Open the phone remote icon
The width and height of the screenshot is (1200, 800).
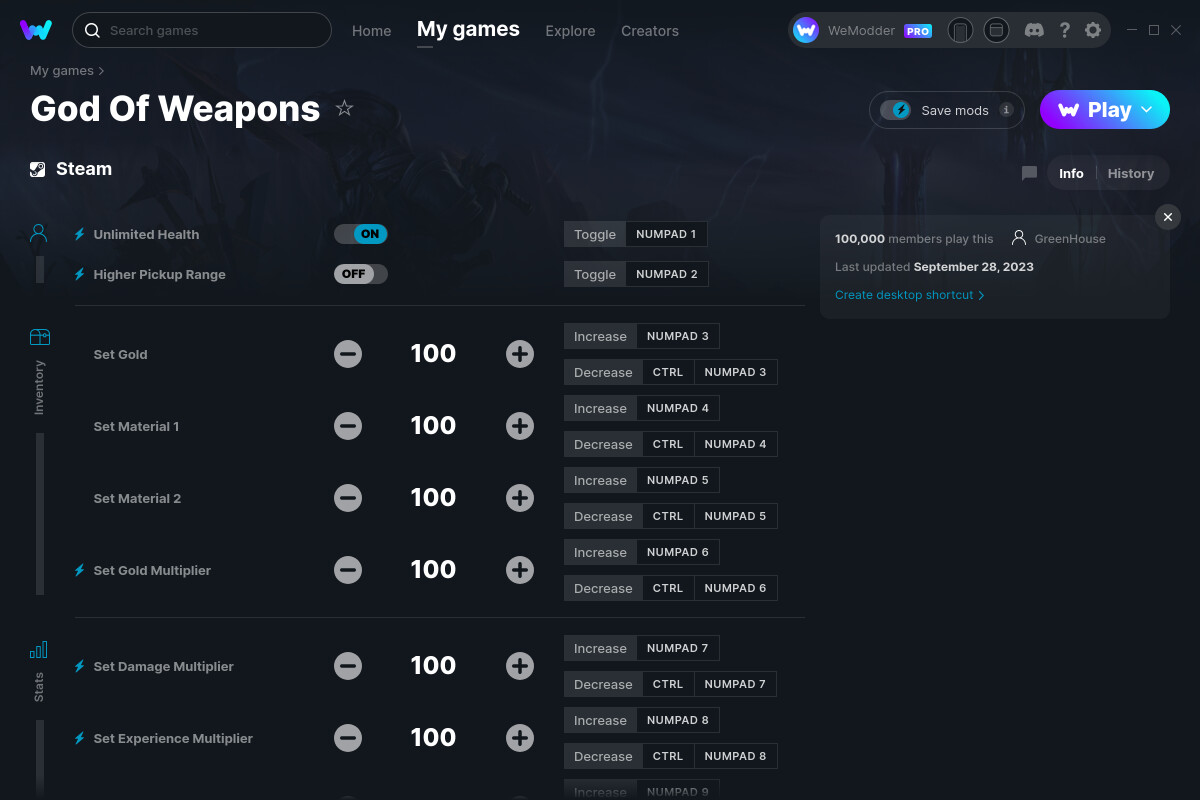coord(960,30)
